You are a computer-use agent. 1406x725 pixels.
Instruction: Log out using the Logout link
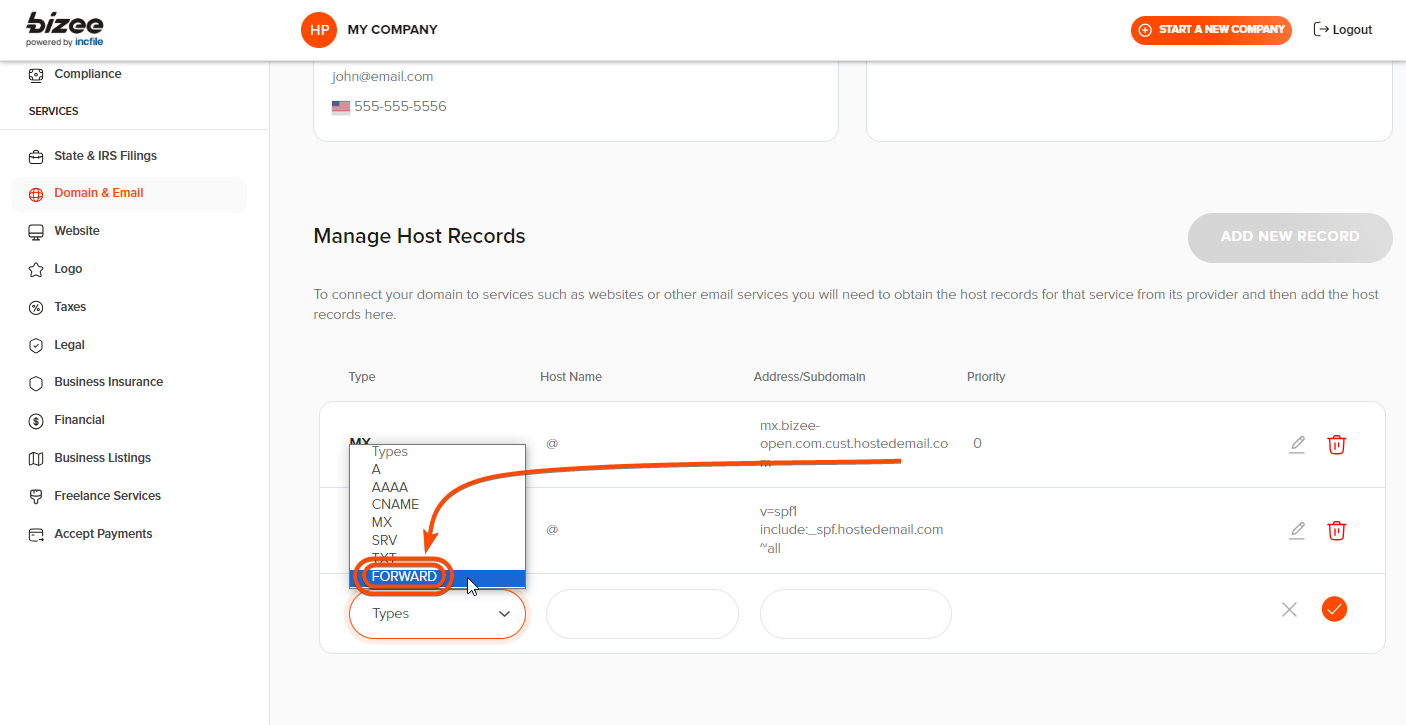click(x=1342, y=30)
